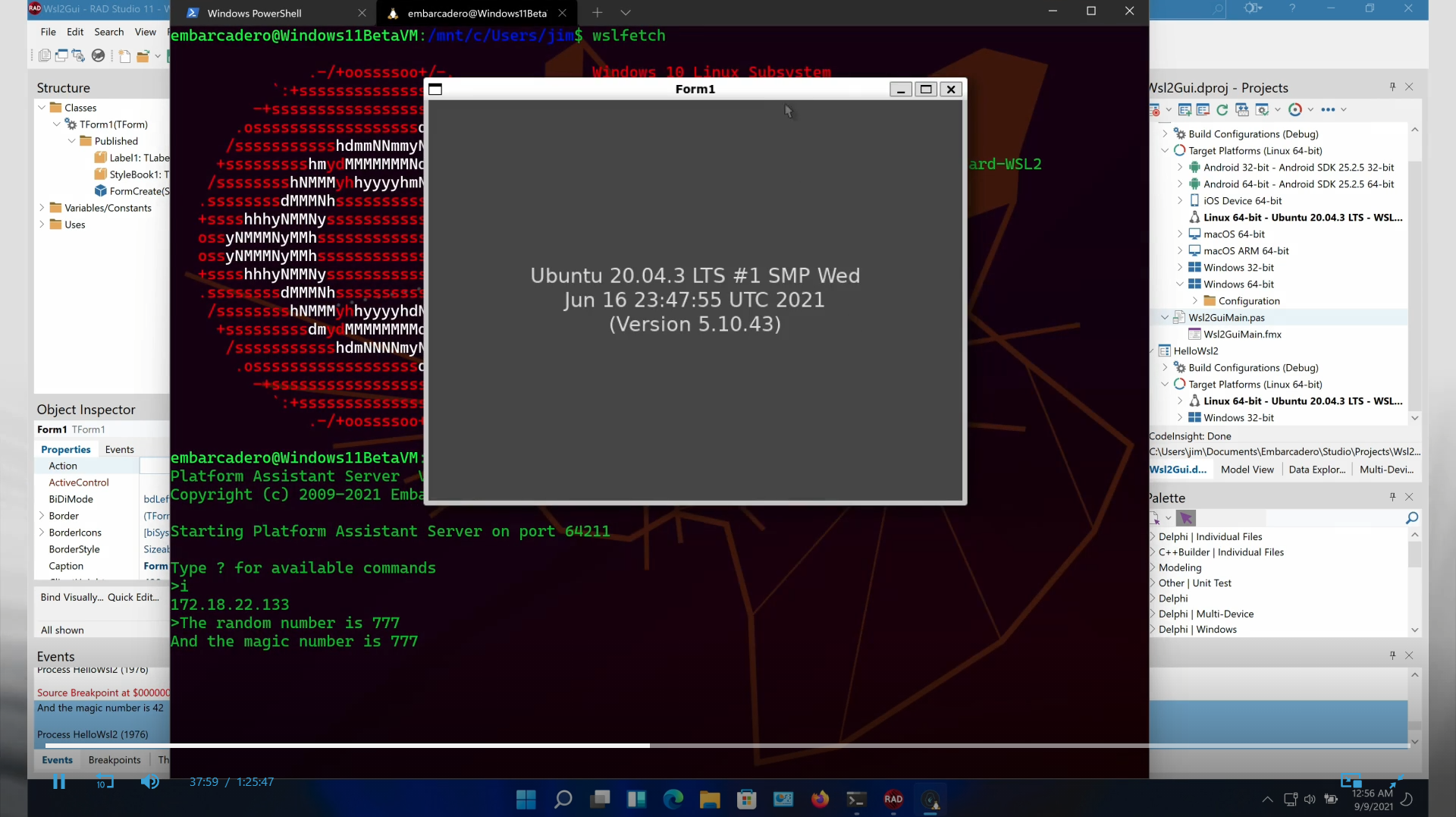The height and width of the screenshot is (817, 1456).
Task: Click Remove Project icon in Projects toolbar
Action: [1203, 110]
